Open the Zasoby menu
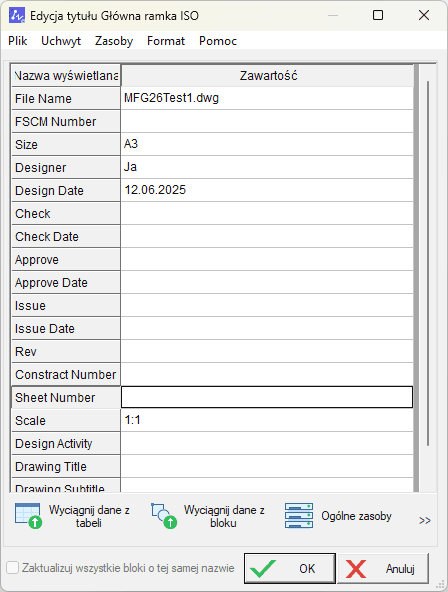This screenshot has width=448, height=592. point(114,41)
